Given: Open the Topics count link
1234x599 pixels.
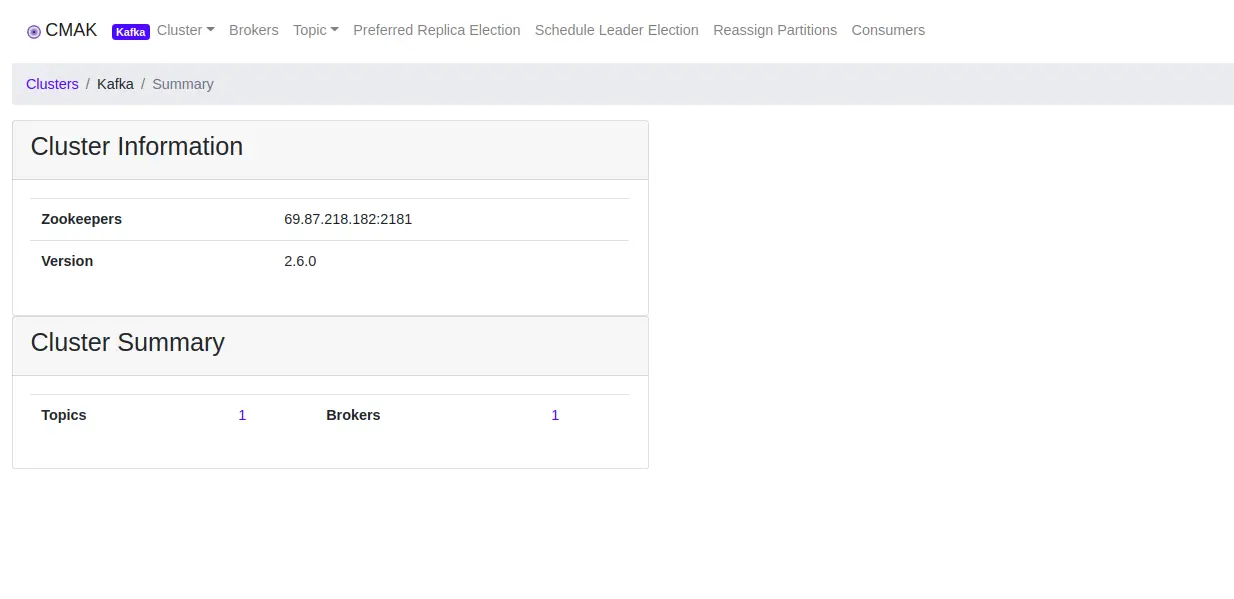Looking at the screenshot, I should (242, 415).
